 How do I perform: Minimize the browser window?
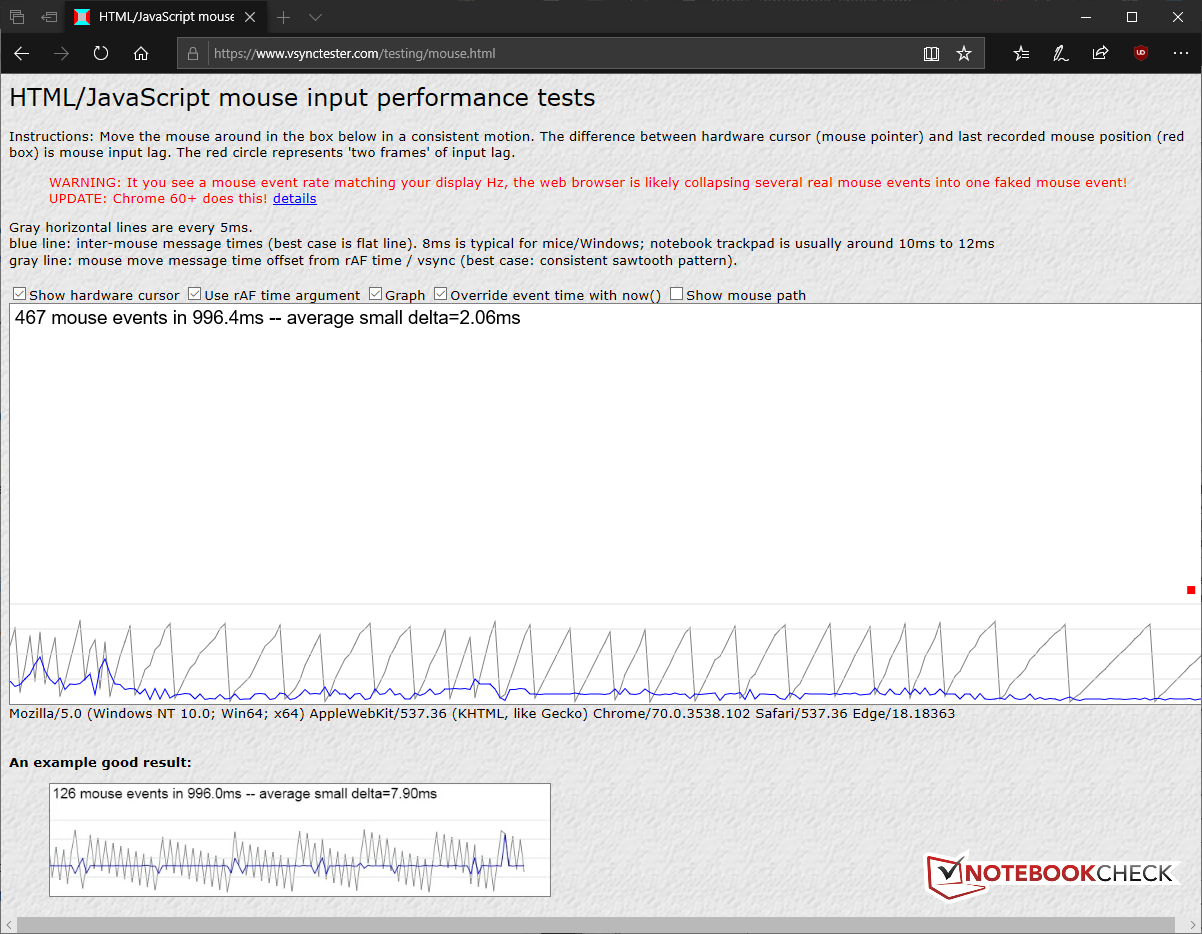(x=1085, y=17)
